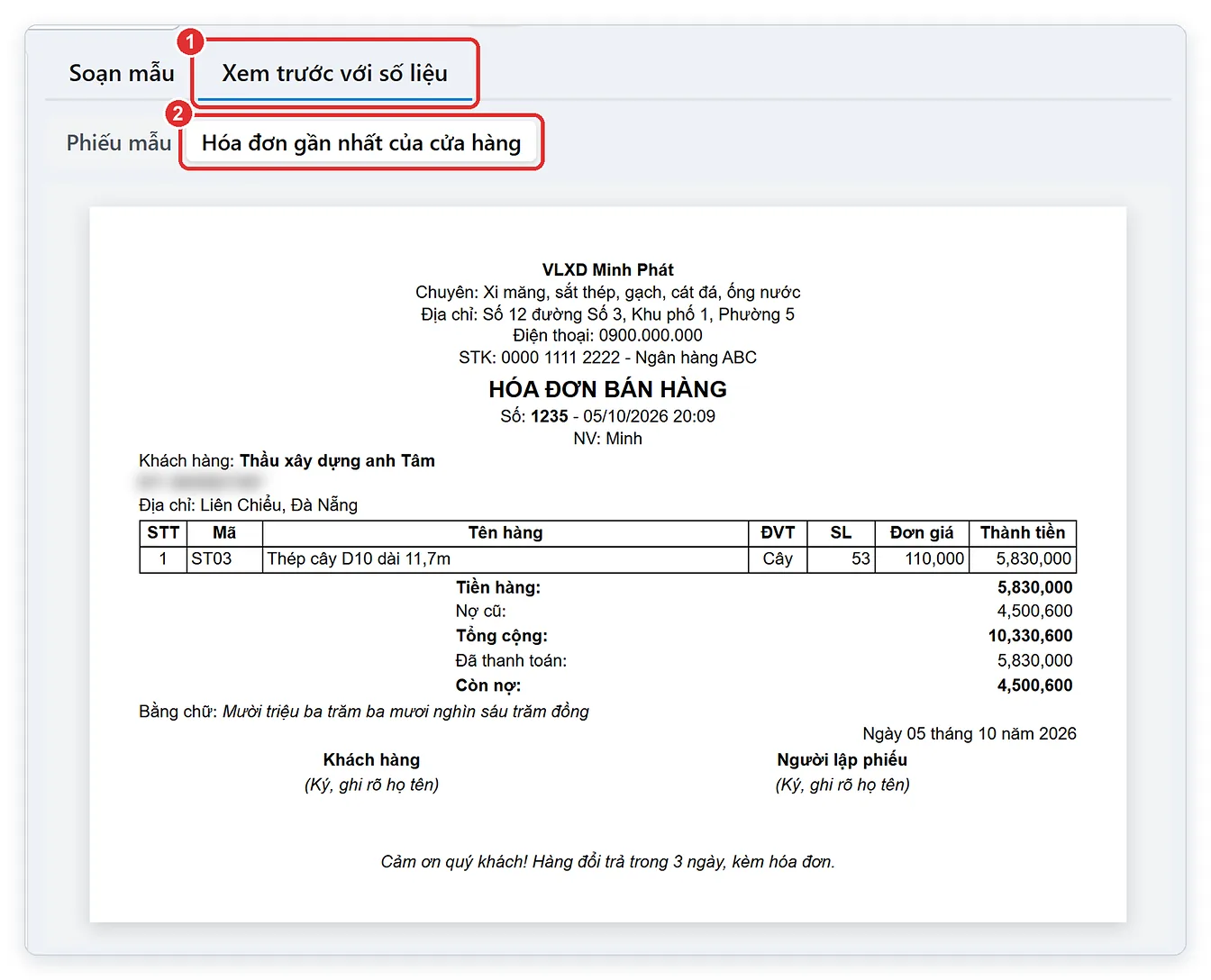Viewport: 1211px width, 980px height.
Task: Switch to the "Soạn mẫu" tab
Action: [122, 73]
